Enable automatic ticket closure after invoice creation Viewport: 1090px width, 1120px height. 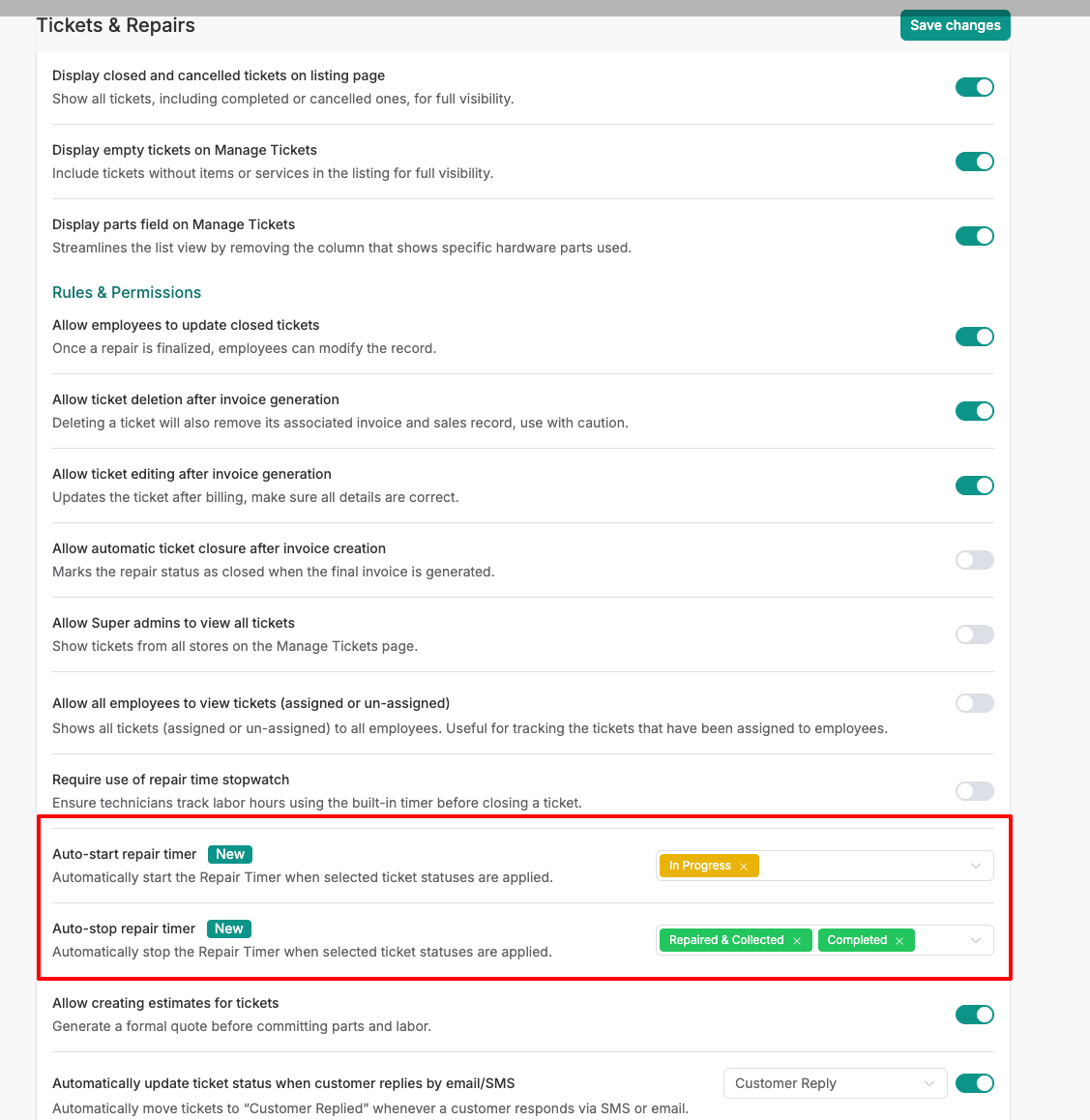[974, 560]
